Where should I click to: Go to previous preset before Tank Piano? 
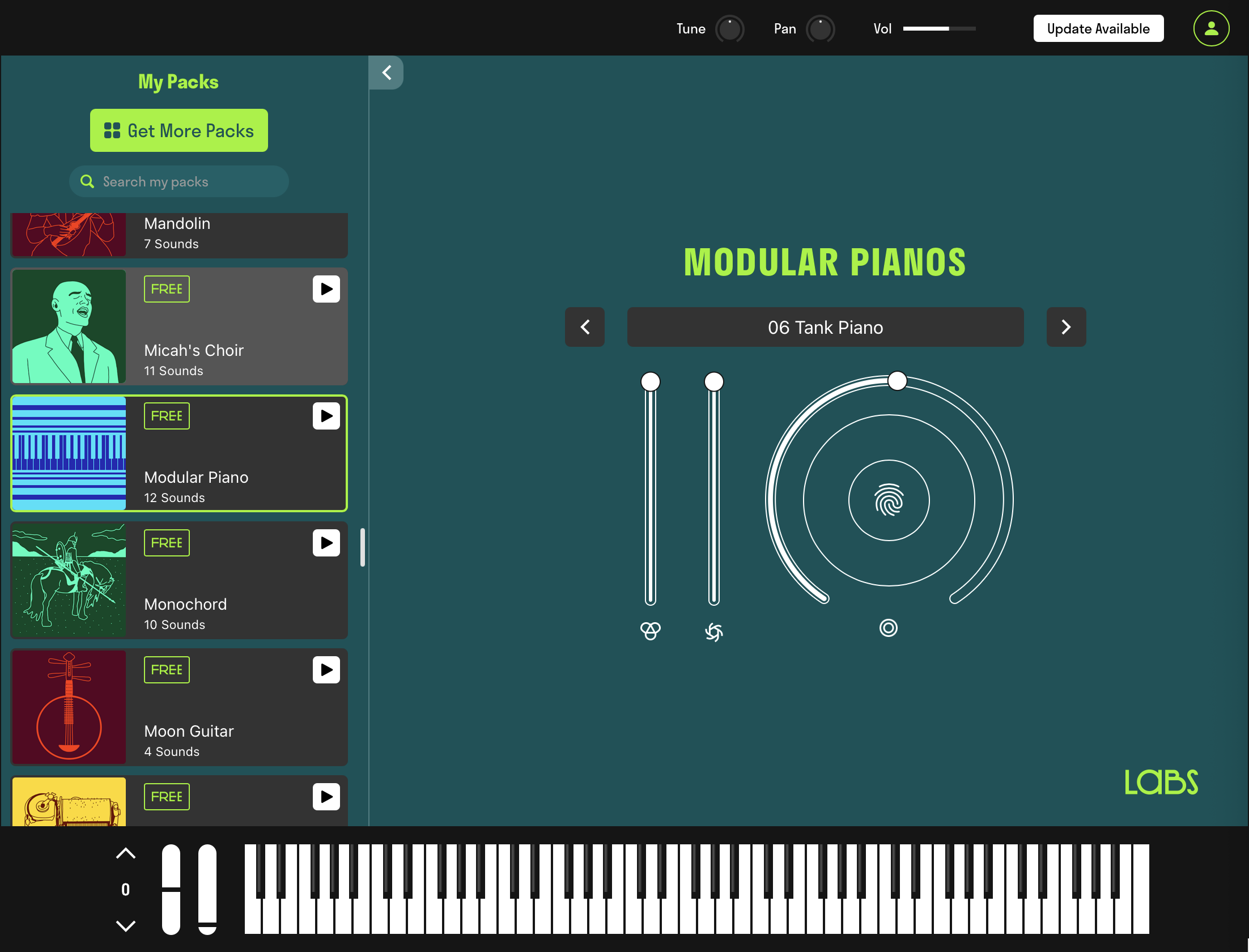[585, 327]
